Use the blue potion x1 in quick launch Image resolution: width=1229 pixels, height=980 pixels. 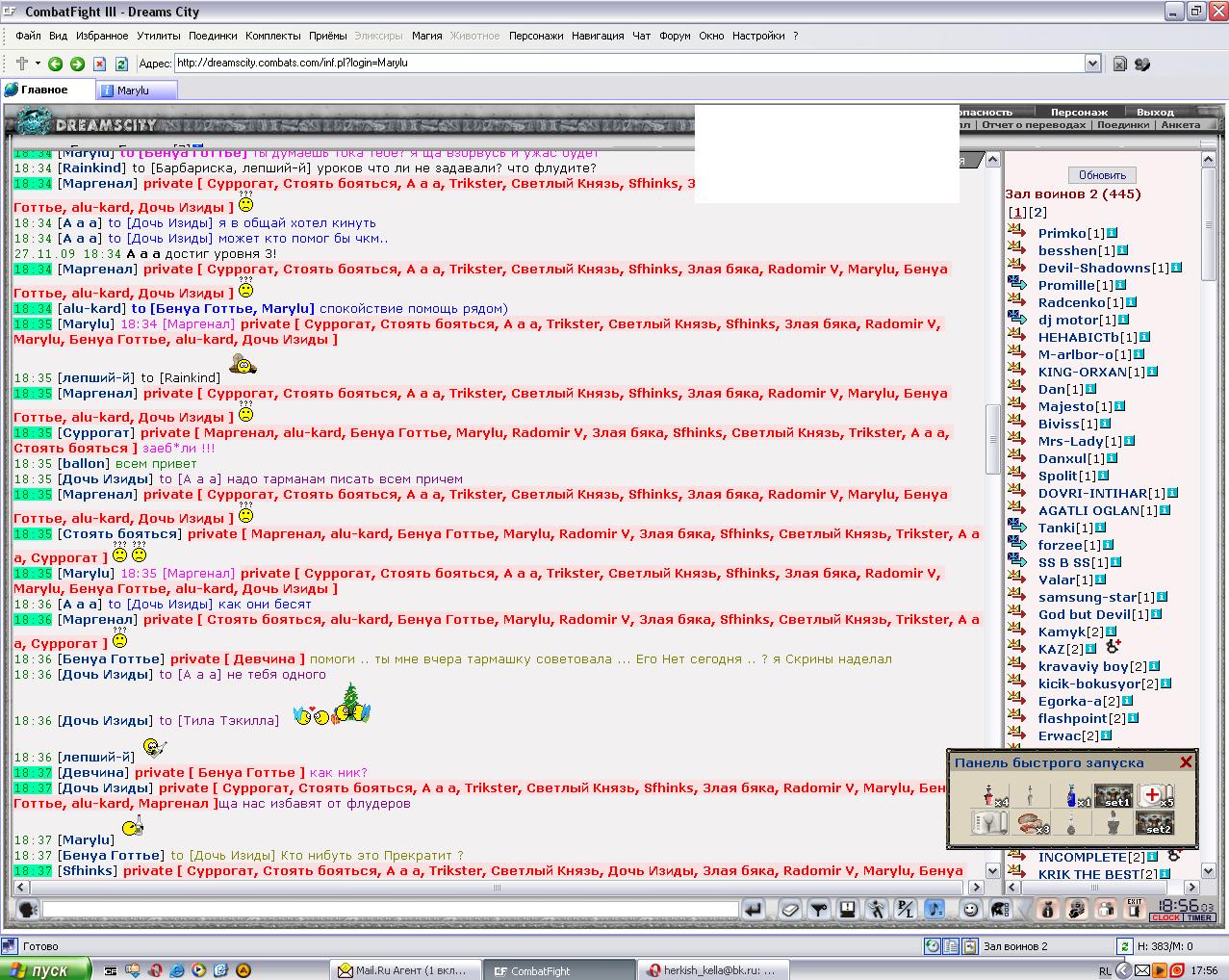(1073, 796)
